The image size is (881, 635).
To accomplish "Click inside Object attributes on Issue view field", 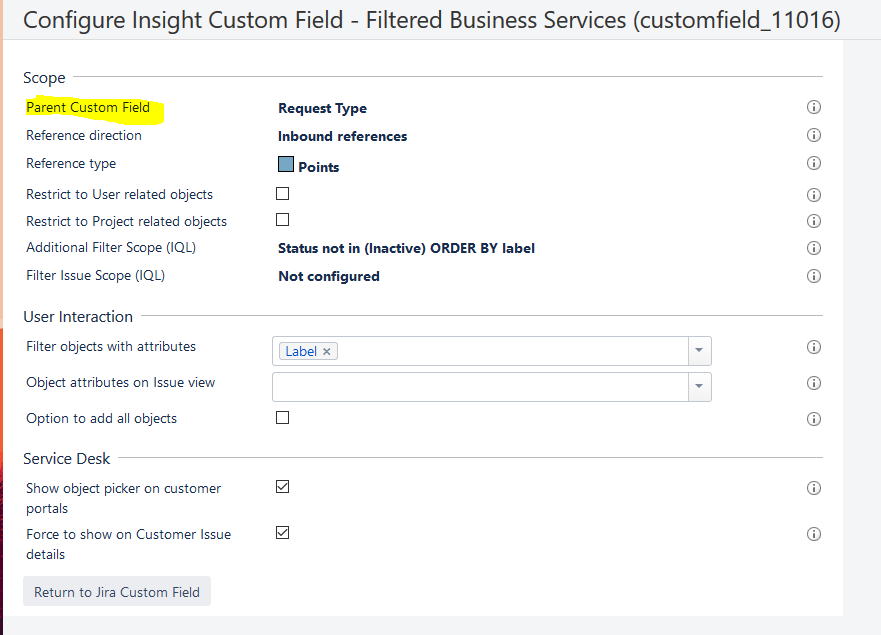I will (x=480, y=386).
